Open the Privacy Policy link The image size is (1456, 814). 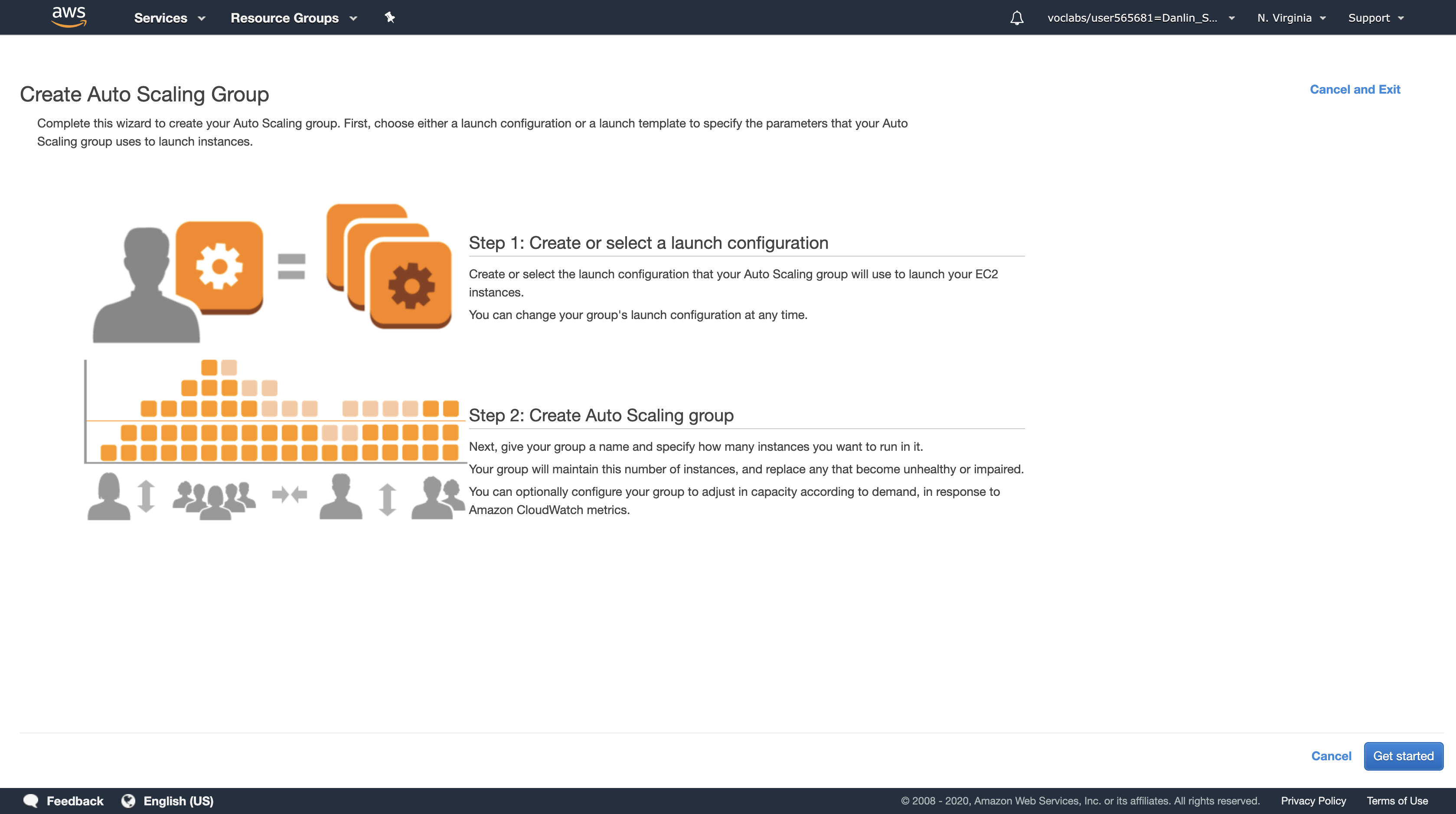[x=1313, y=801]
